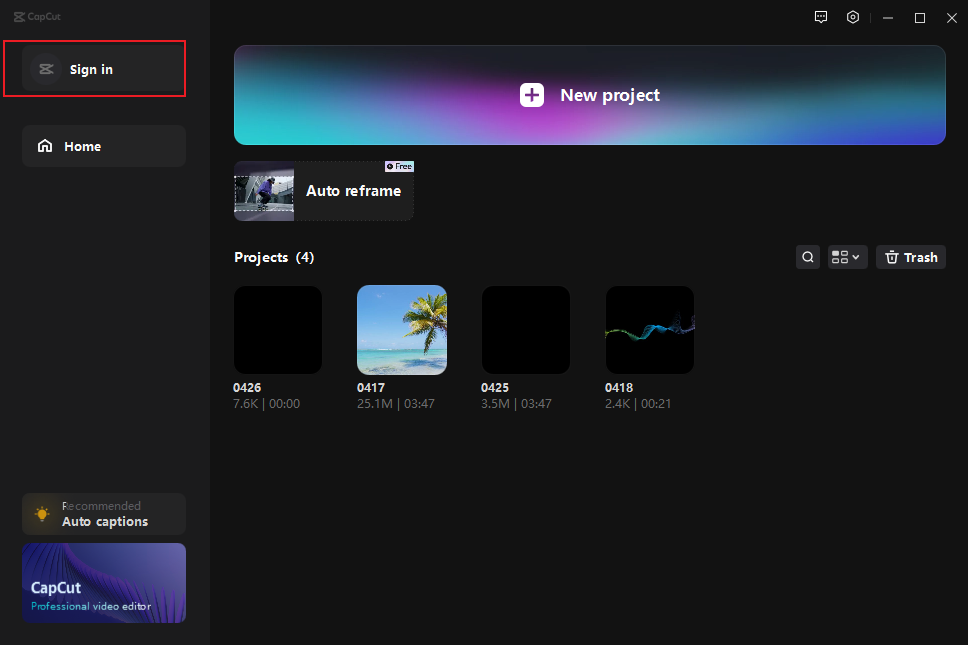The width and height of the screenshot is (968, 645).
Task: Close the CapCut window
Action: pos(951,18)
